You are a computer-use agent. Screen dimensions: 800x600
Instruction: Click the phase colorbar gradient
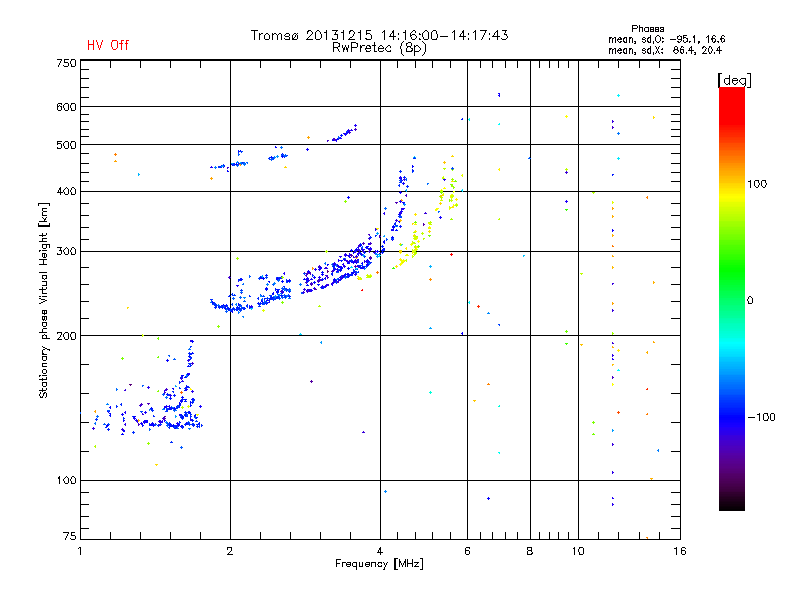coord(732,298)
